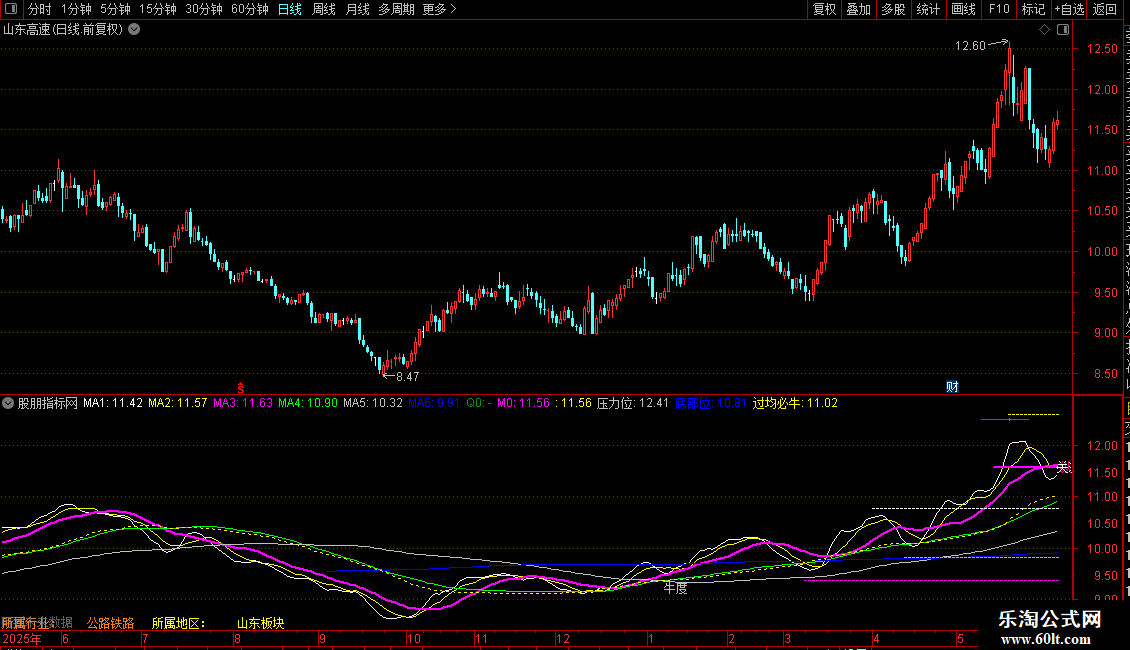Click the 年度 label in indicator pane

pyautogui.click(x=675, y=588)
